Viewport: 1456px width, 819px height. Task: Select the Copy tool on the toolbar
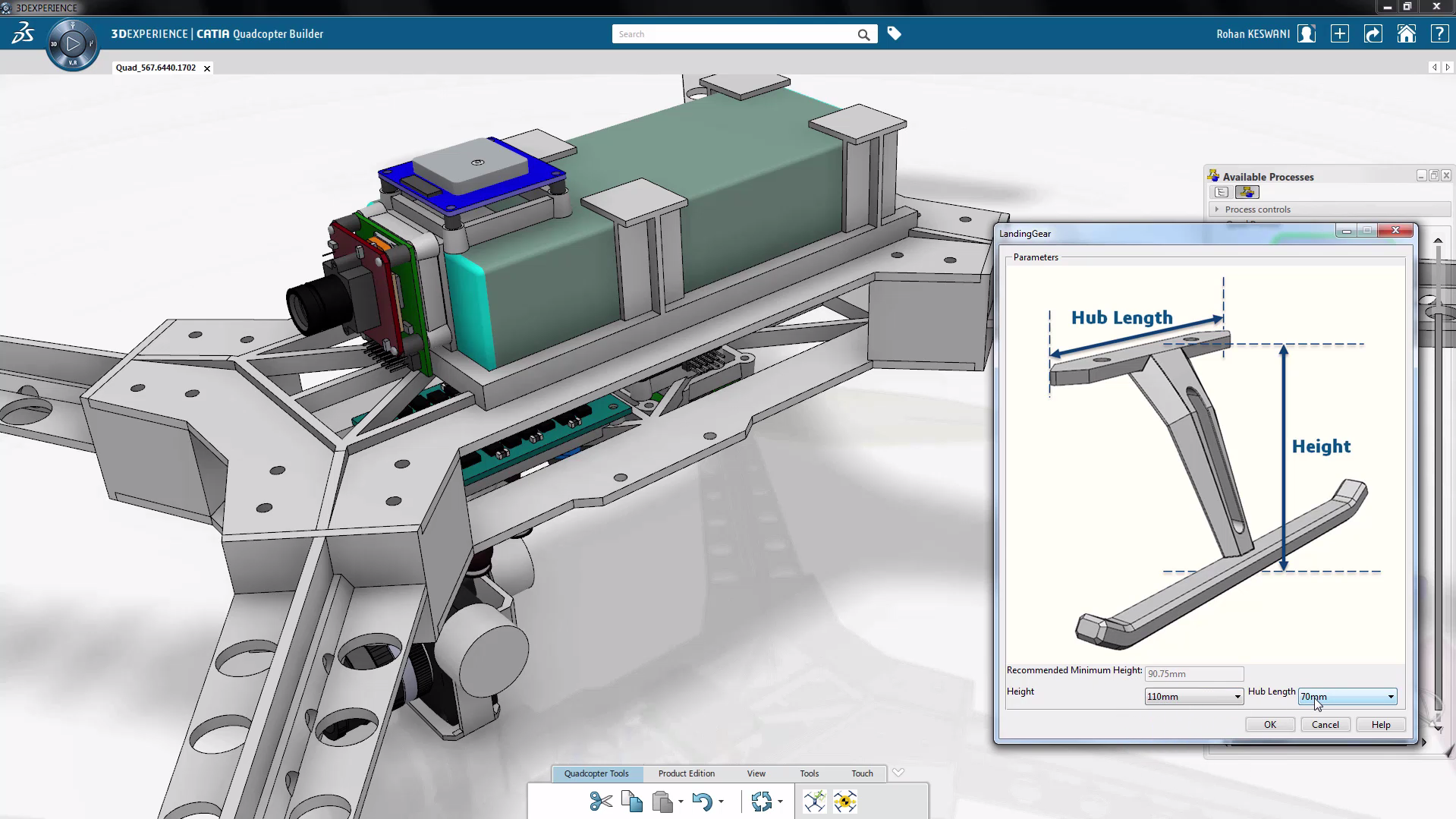[631, 801]
